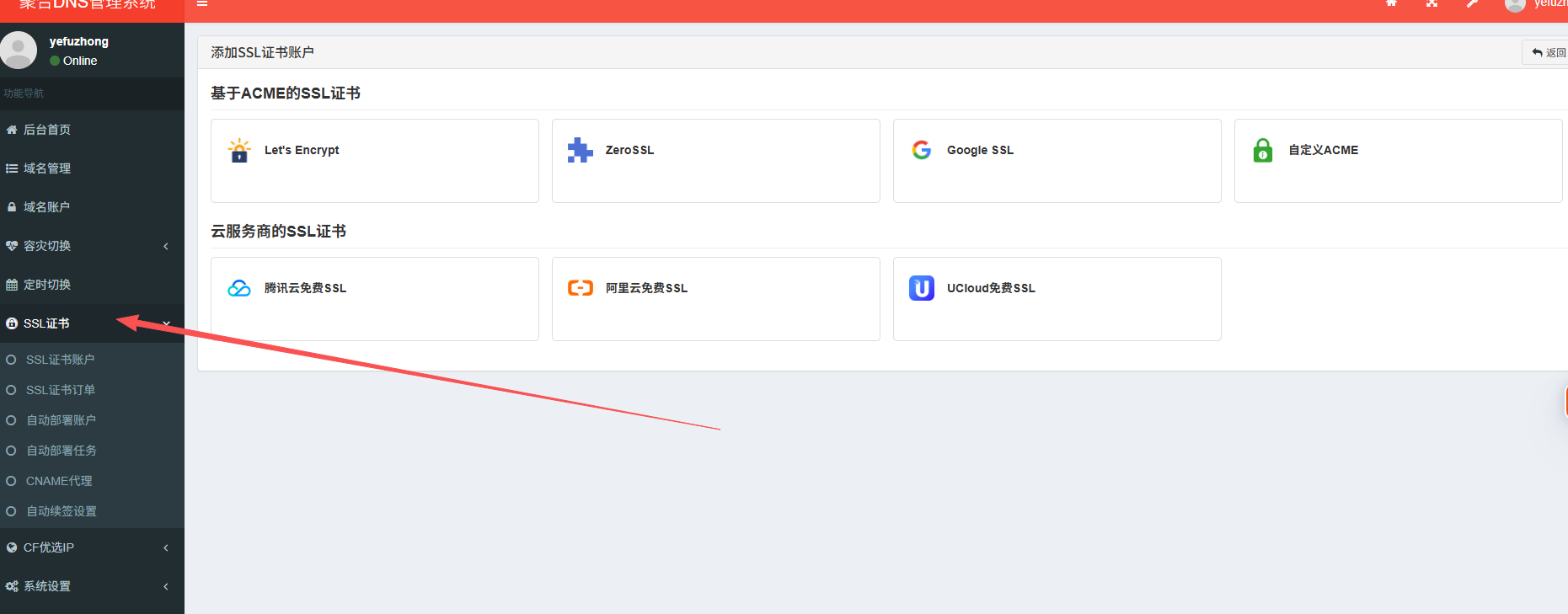
Task: Click the 阿里云免费SSL orange icon
Action: click(x=580, y=288)
